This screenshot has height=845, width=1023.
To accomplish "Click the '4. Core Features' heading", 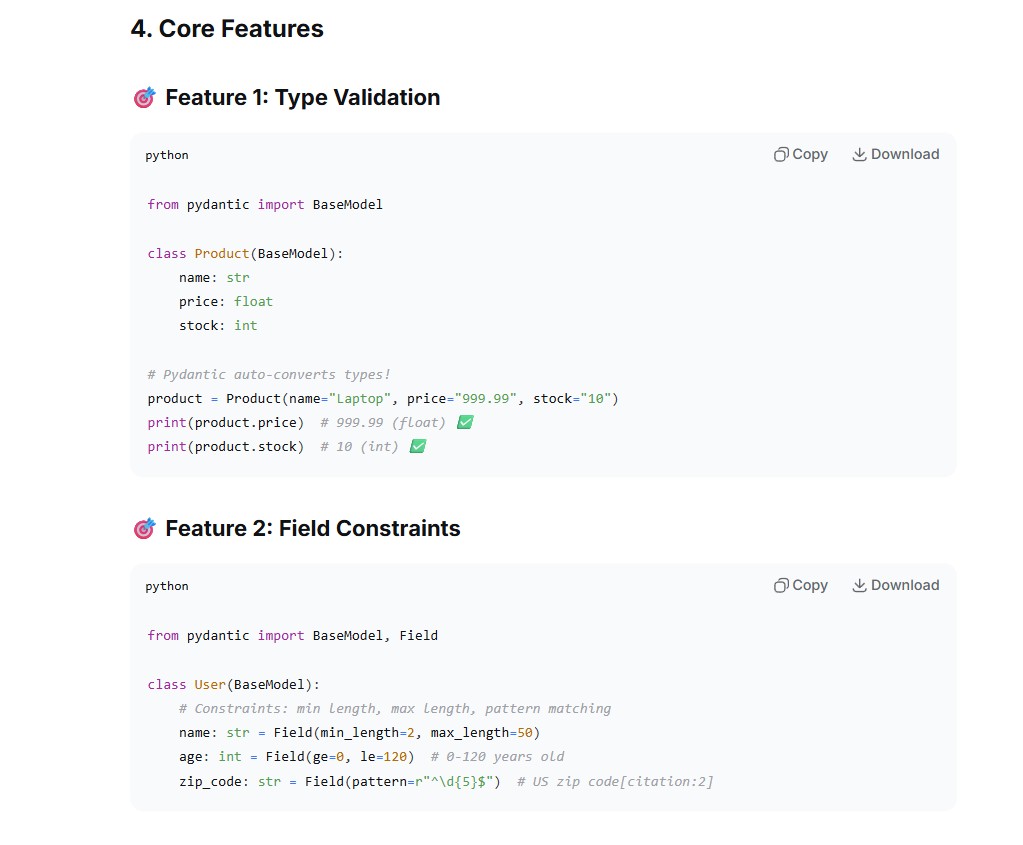I will click(227, 29).
